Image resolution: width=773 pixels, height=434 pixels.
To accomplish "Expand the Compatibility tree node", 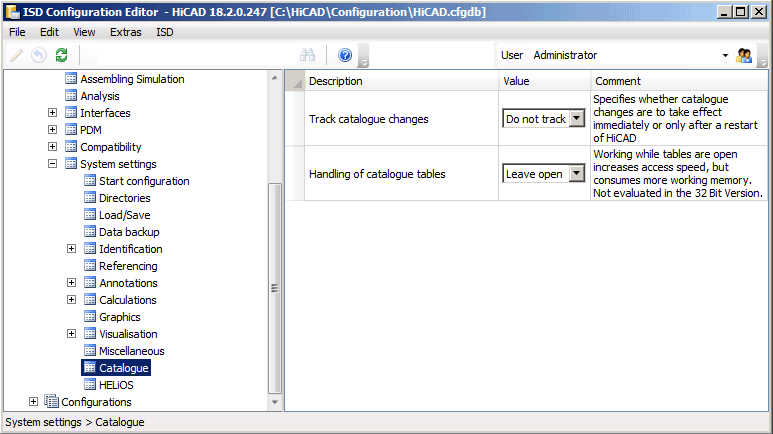I will [x=52, y=147].
